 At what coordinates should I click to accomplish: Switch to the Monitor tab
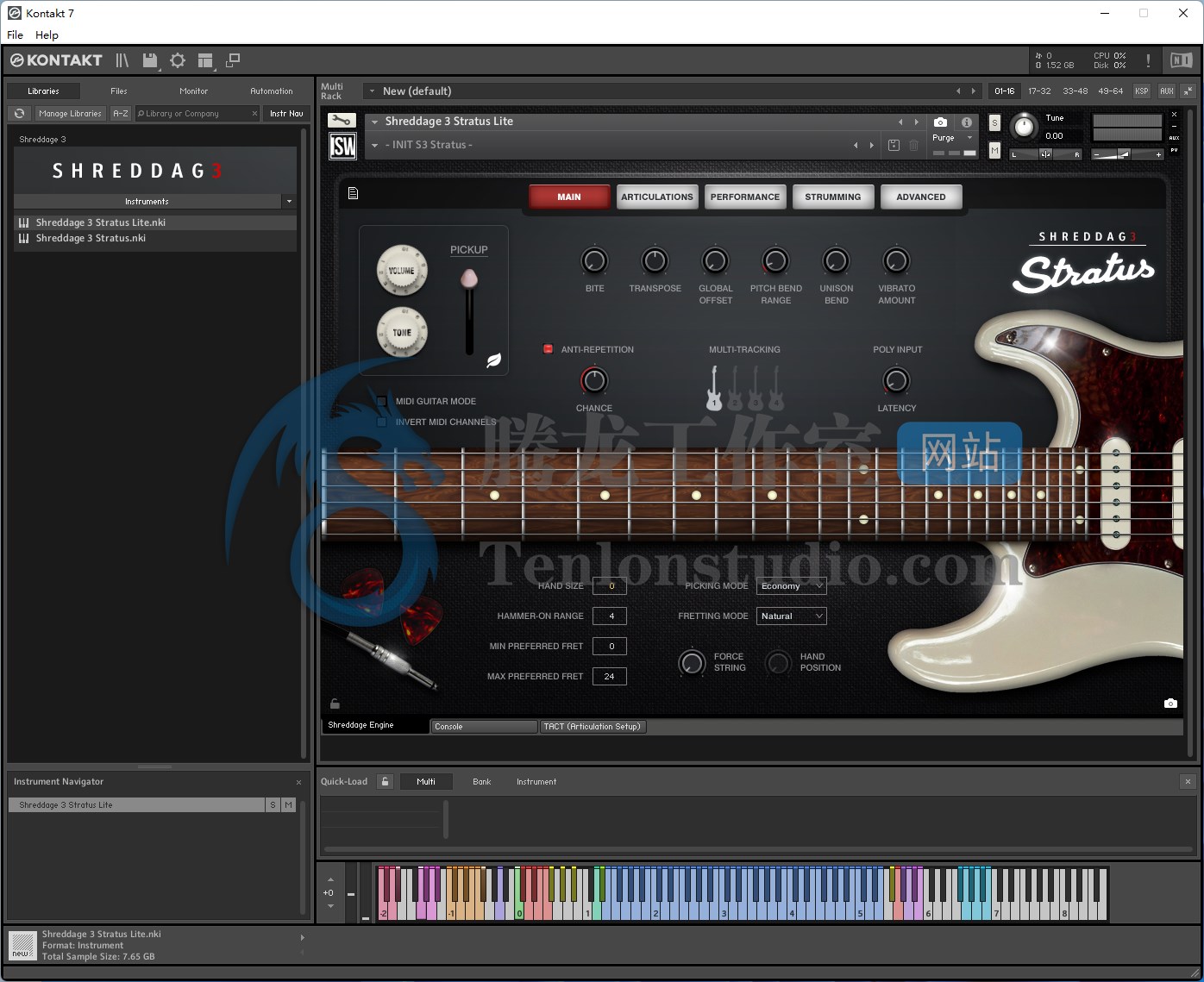coord(194,91)
